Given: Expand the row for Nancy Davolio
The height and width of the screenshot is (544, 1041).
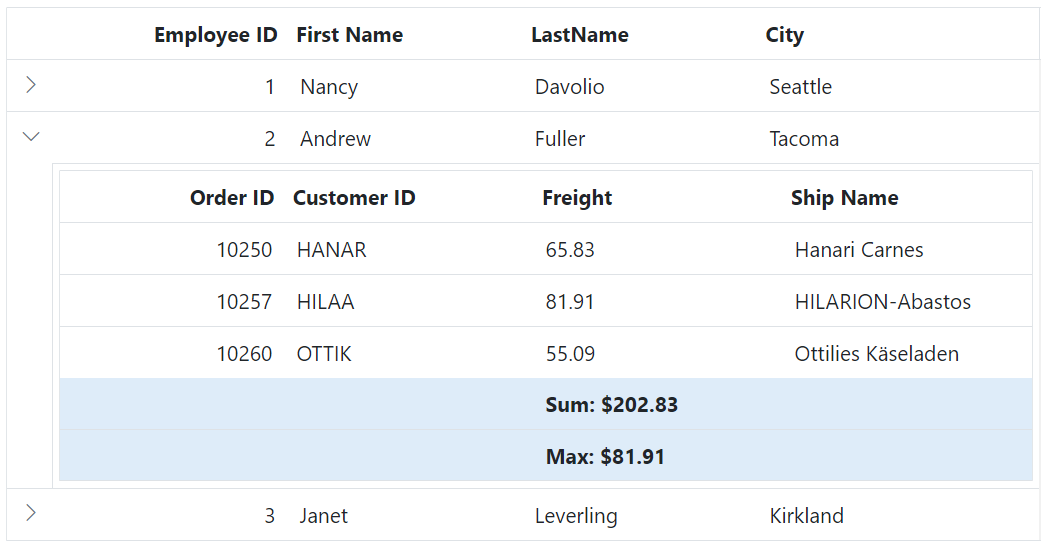Looking at the screenshot, I should point(30,86).
